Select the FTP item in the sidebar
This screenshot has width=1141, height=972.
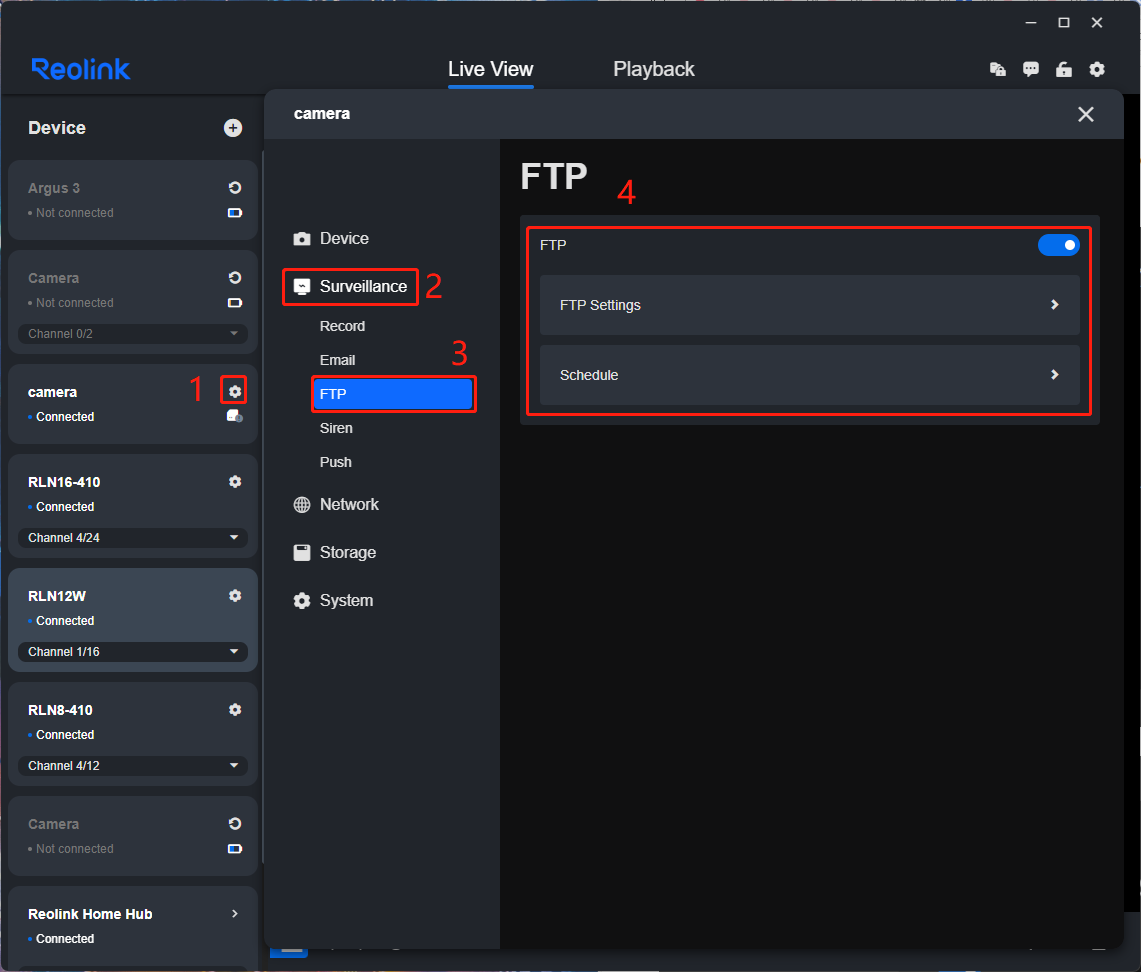coord(394,394)
